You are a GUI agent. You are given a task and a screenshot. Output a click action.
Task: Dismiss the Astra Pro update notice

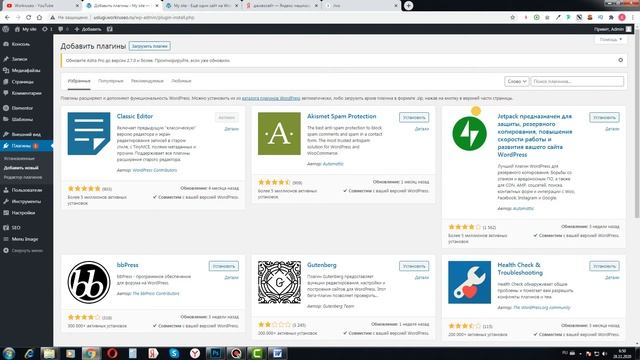pyautogui.click(x=620, y=60)
